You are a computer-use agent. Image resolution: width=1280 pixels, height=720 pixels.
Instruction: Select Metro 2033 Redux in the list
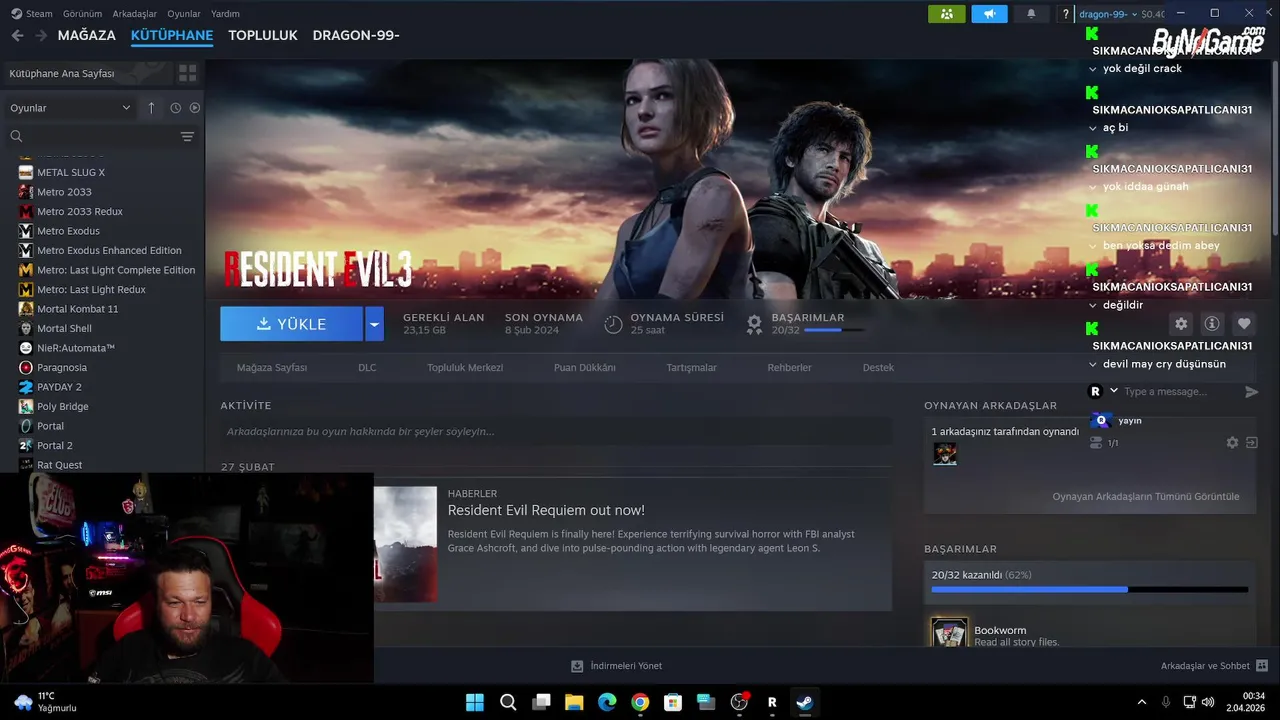pyautogui.click(x=80, y=211)
